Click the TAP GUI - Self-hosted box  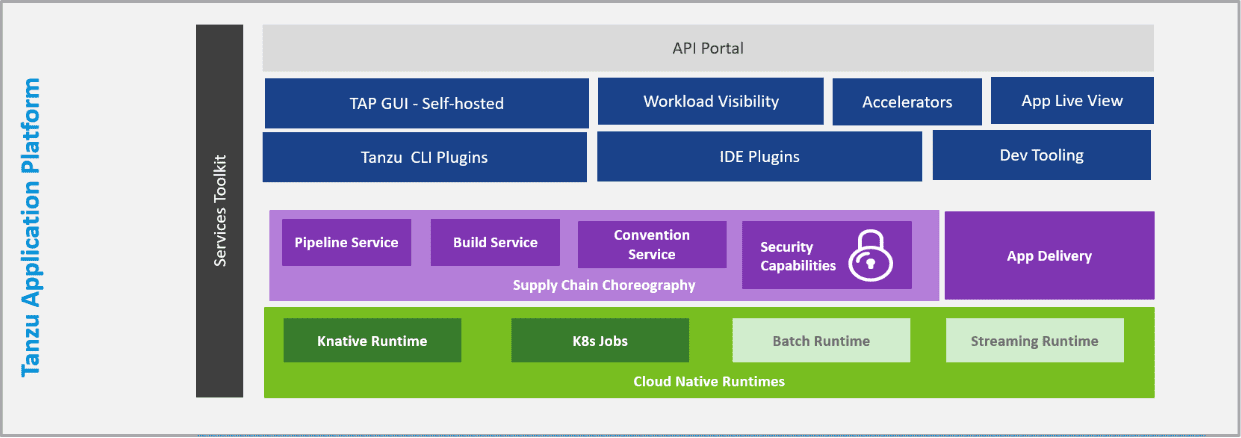(426, 103)
